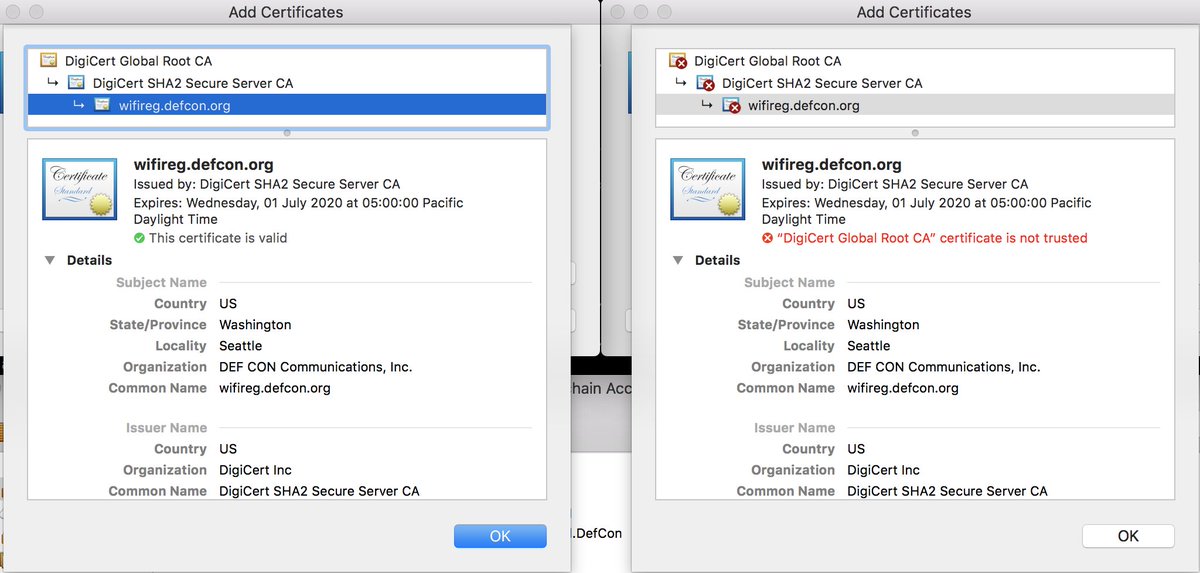The height and width of the screenshot is (573, 1200).
Task: Click OK button in right dialog
Action: click(1128, 536)
